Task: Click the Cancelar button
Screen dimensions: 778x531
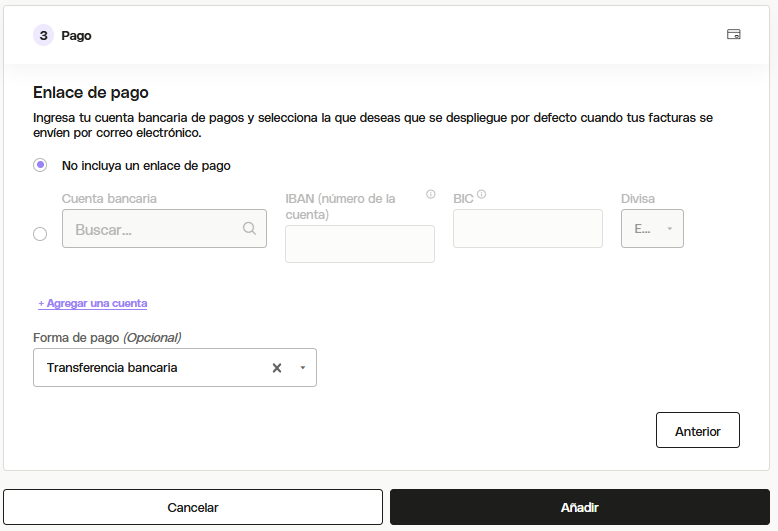Action: tap(193, 507)
